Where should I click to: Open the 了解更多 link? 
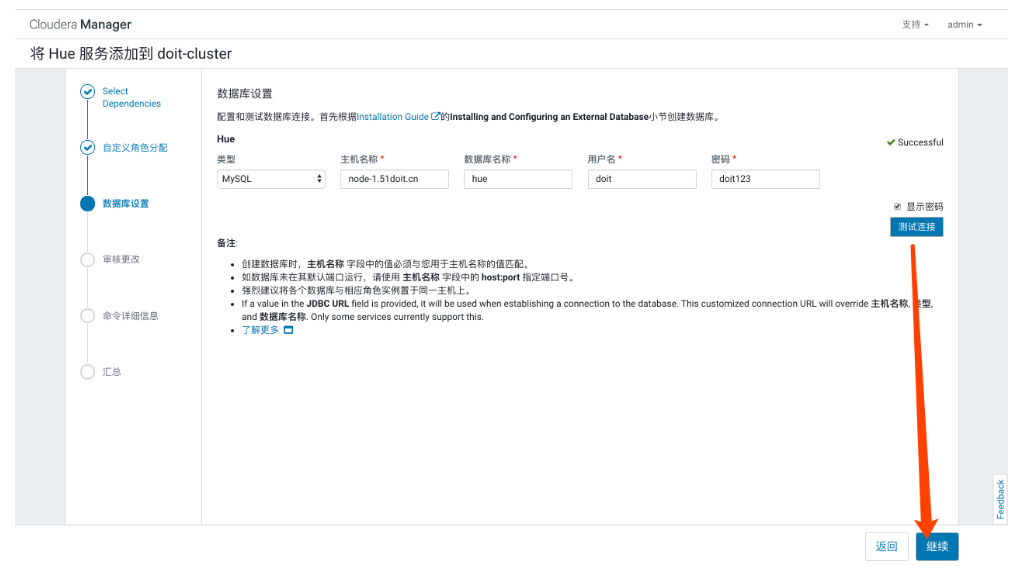pos(260,330)
